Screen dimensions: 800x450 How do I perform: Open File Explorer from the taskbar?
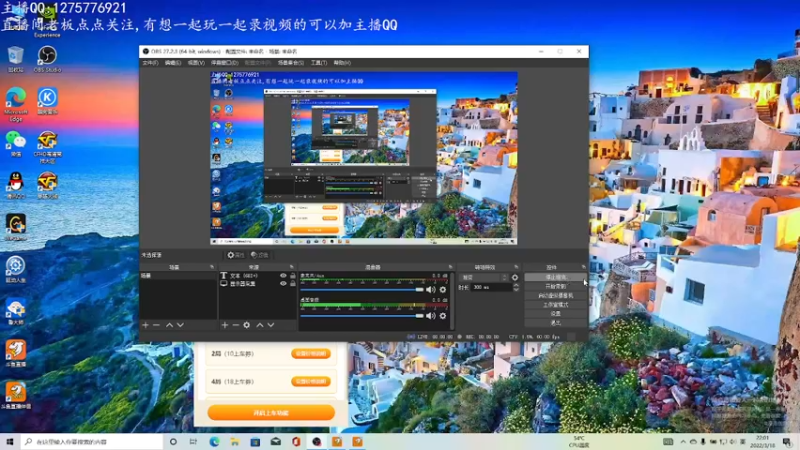pos(235,442)
